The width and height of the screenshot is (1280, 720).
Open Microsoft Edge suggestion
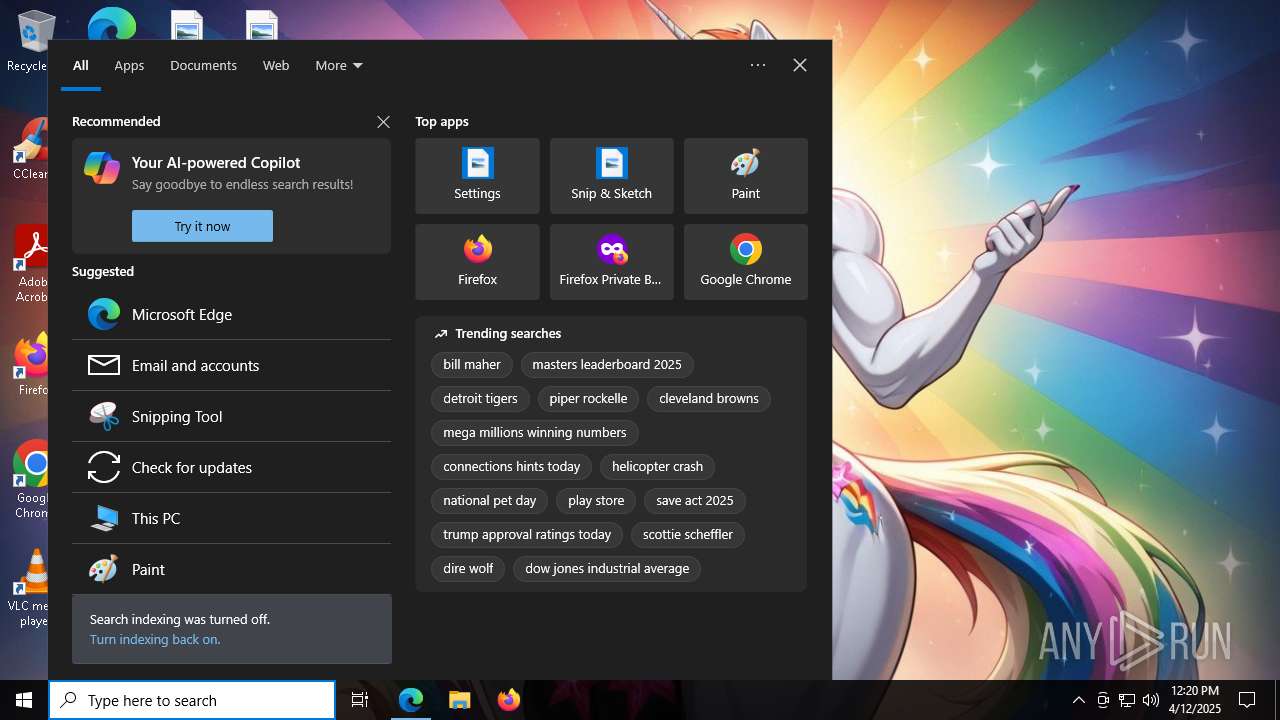coord(231,314)
